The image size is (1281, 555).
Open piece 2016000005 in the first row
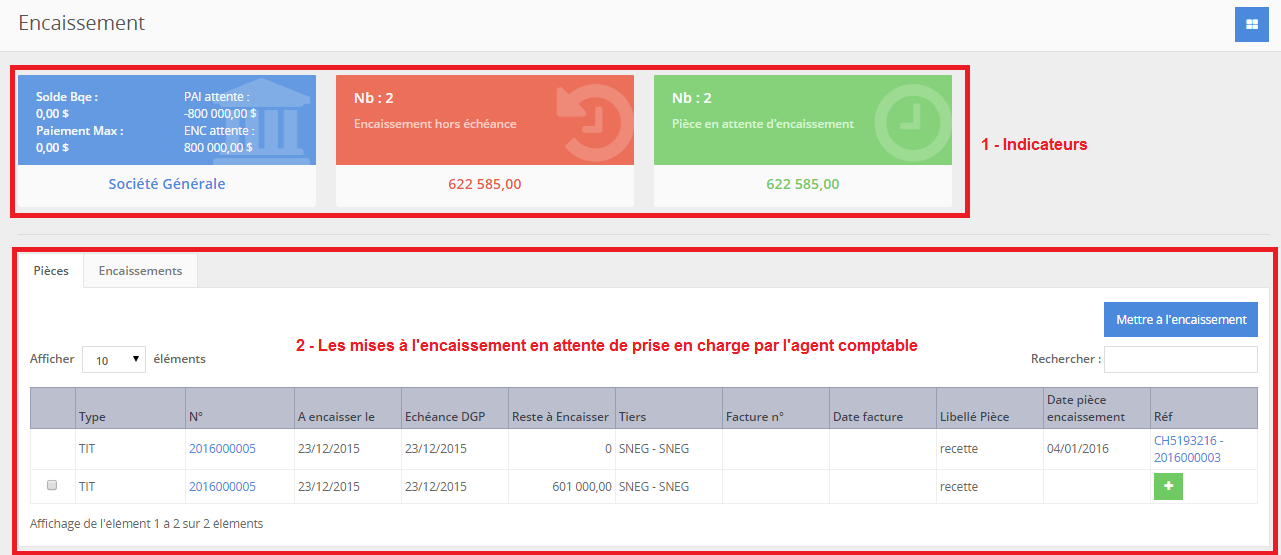[222, 449]
